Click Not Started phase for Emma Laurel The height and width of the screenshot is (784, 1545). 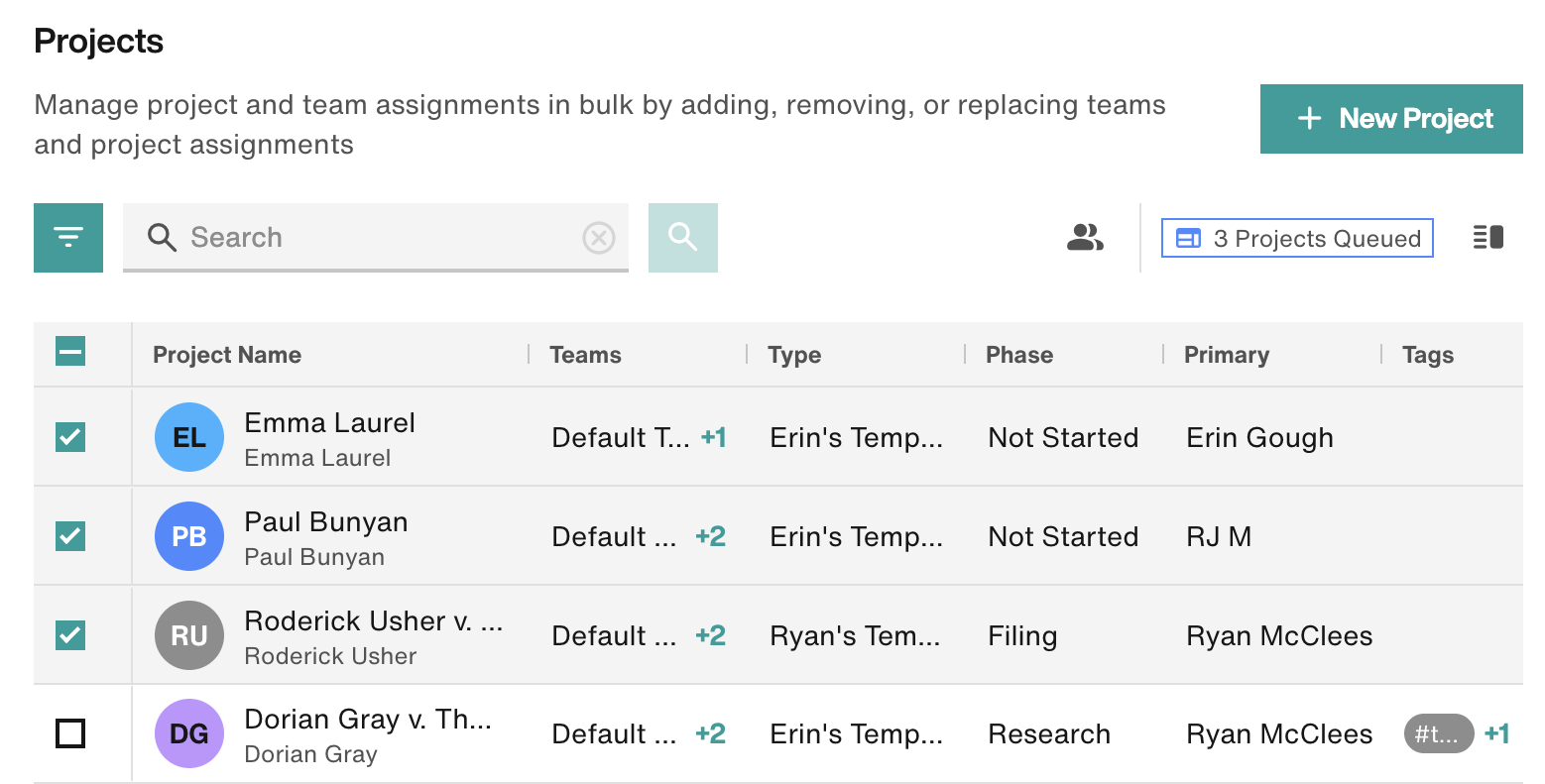1063,437
